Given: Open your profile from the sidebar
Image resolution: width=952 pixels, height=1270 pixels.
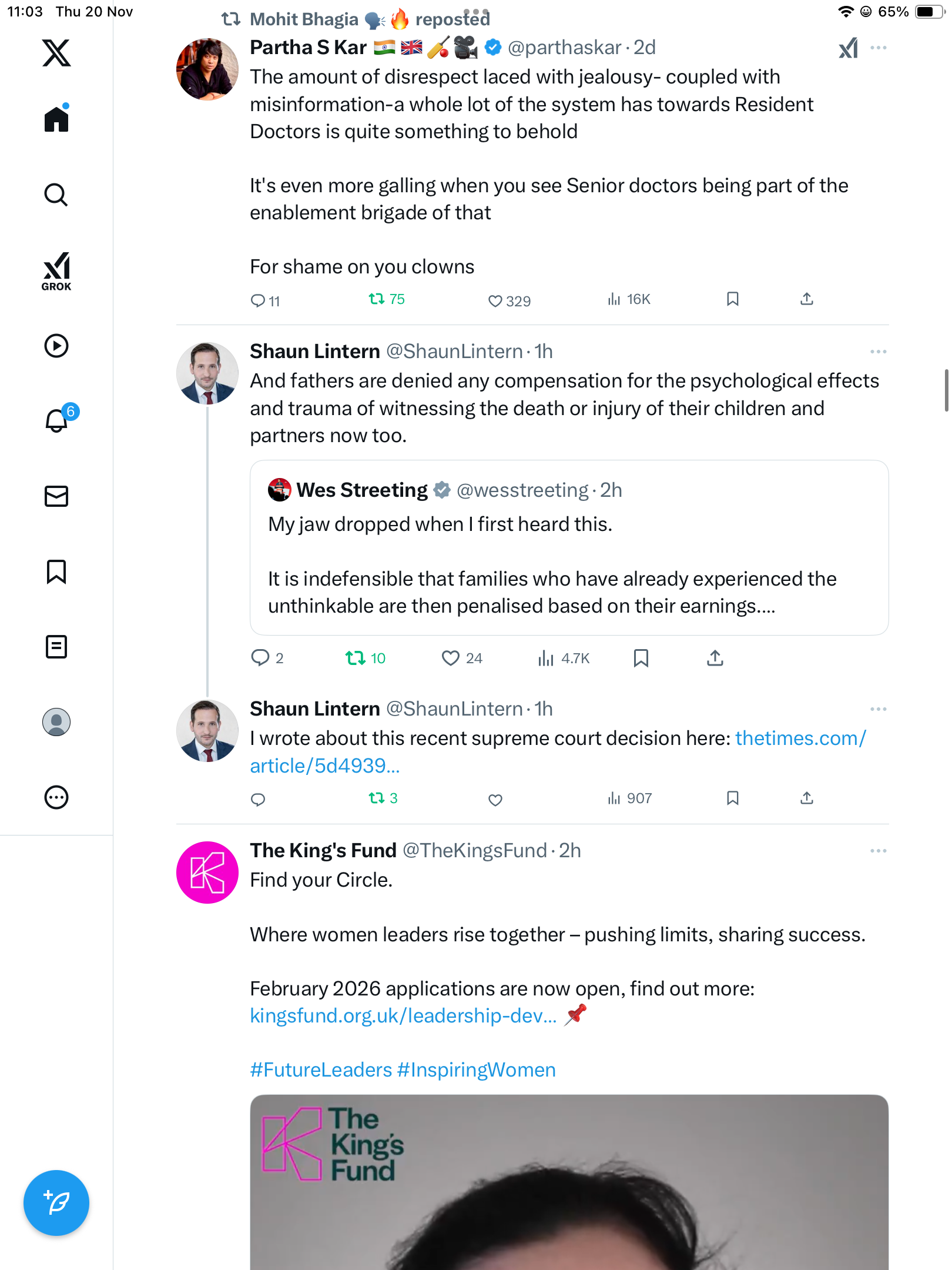Looking at the screenshot, I should tap(56, 722).
